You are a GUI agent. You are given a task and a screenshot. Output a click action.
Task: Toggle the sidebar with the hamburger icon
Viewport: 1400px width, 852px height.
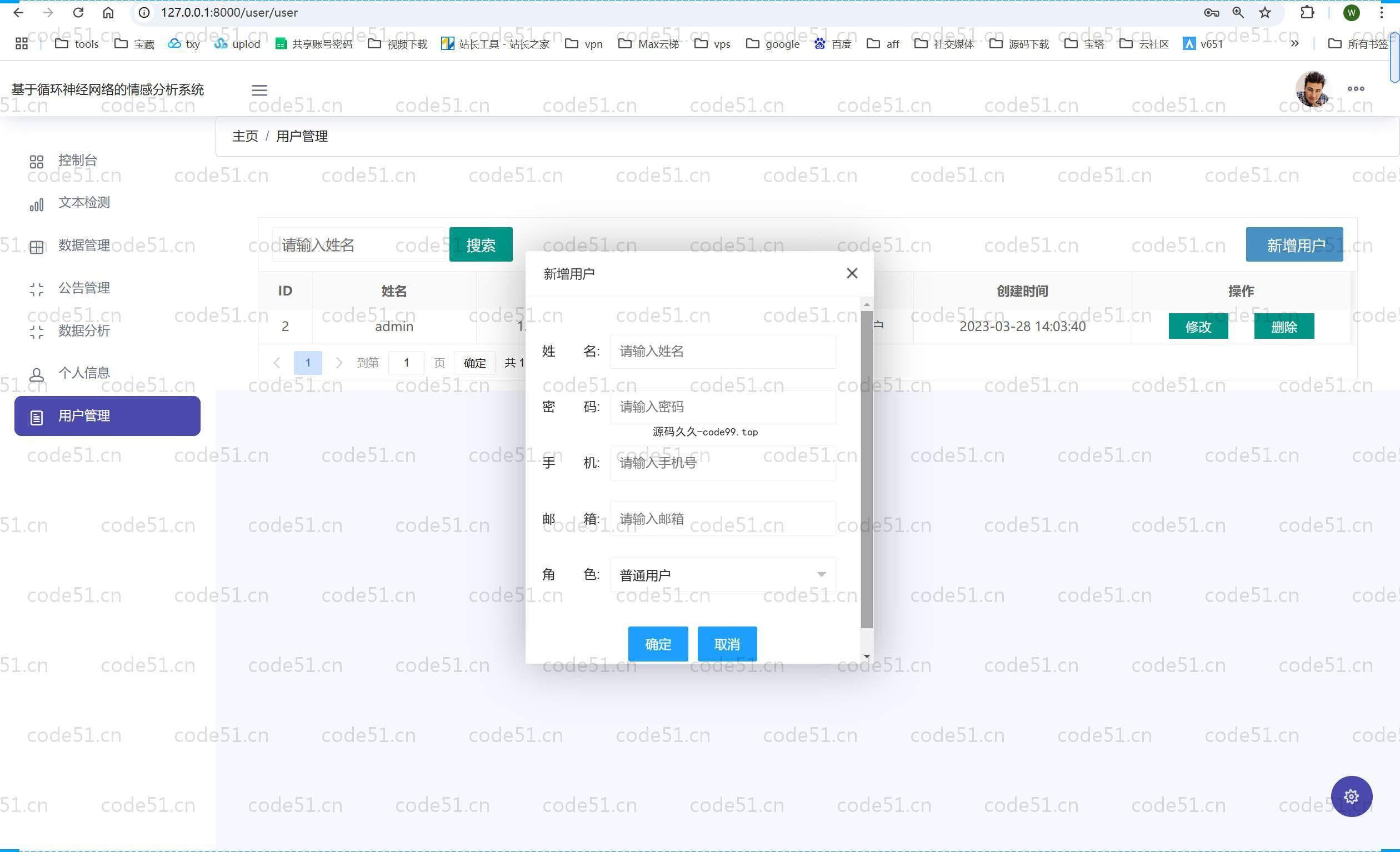coord(259,90)
